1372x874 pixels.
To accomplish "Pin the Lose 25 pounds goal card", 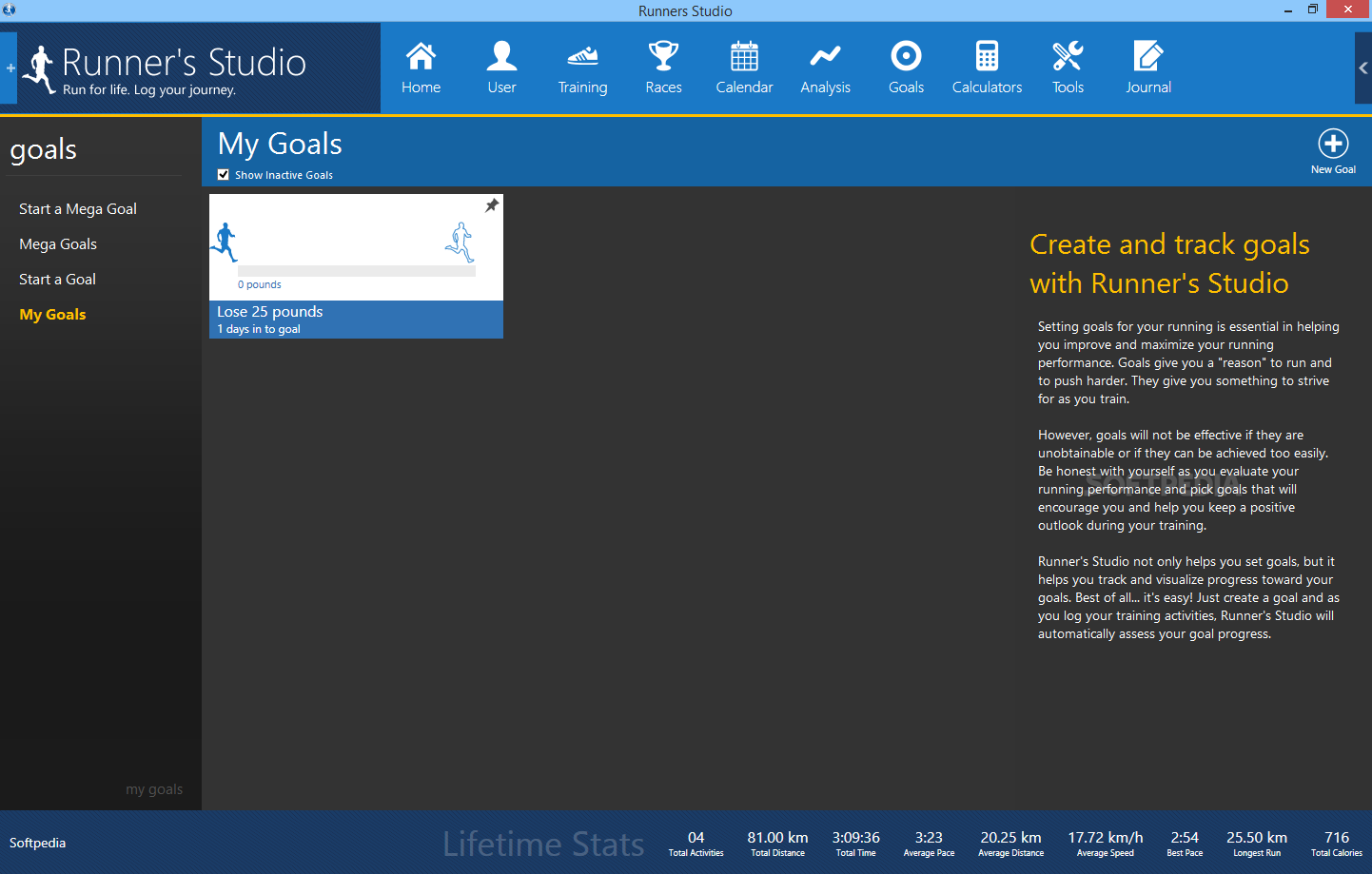I will 492,205.
